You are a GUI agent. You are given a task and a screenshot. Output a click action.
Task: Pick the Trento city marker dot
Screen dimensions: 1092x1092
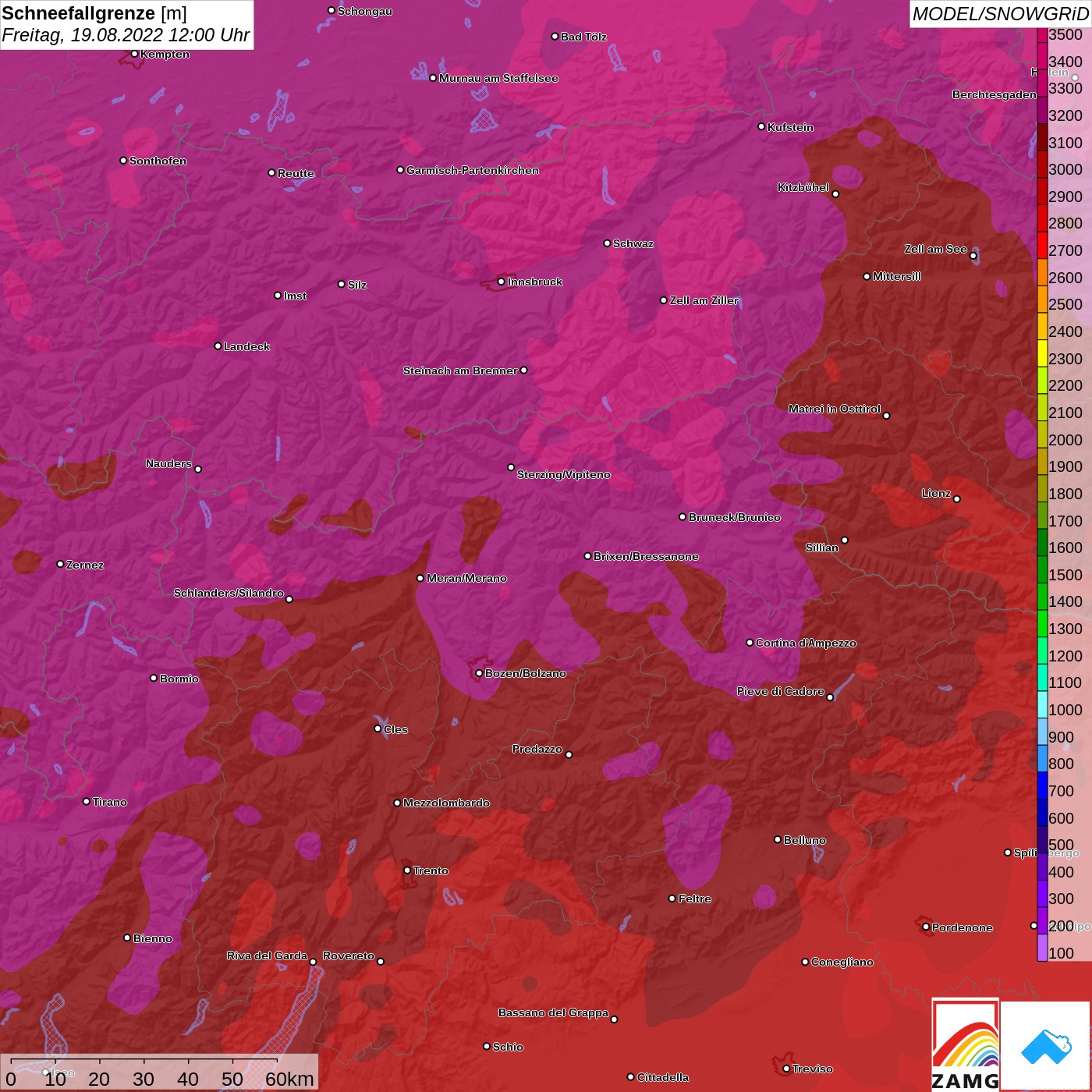tap(407, 870)
